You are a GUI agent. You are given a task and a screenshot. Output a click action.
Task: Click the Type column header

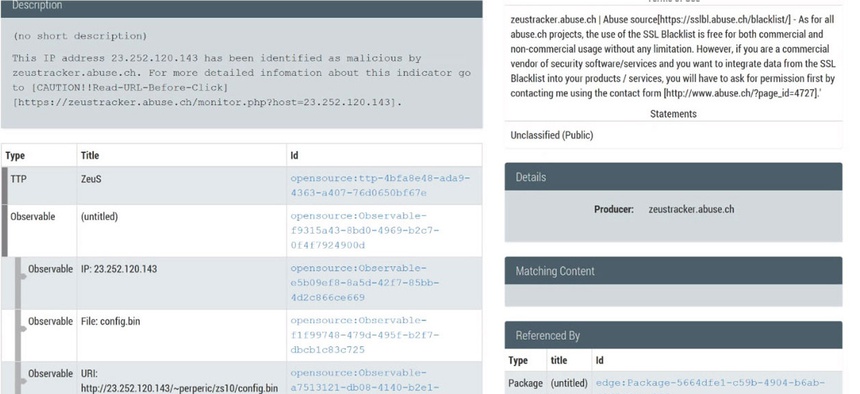[15, 155]
